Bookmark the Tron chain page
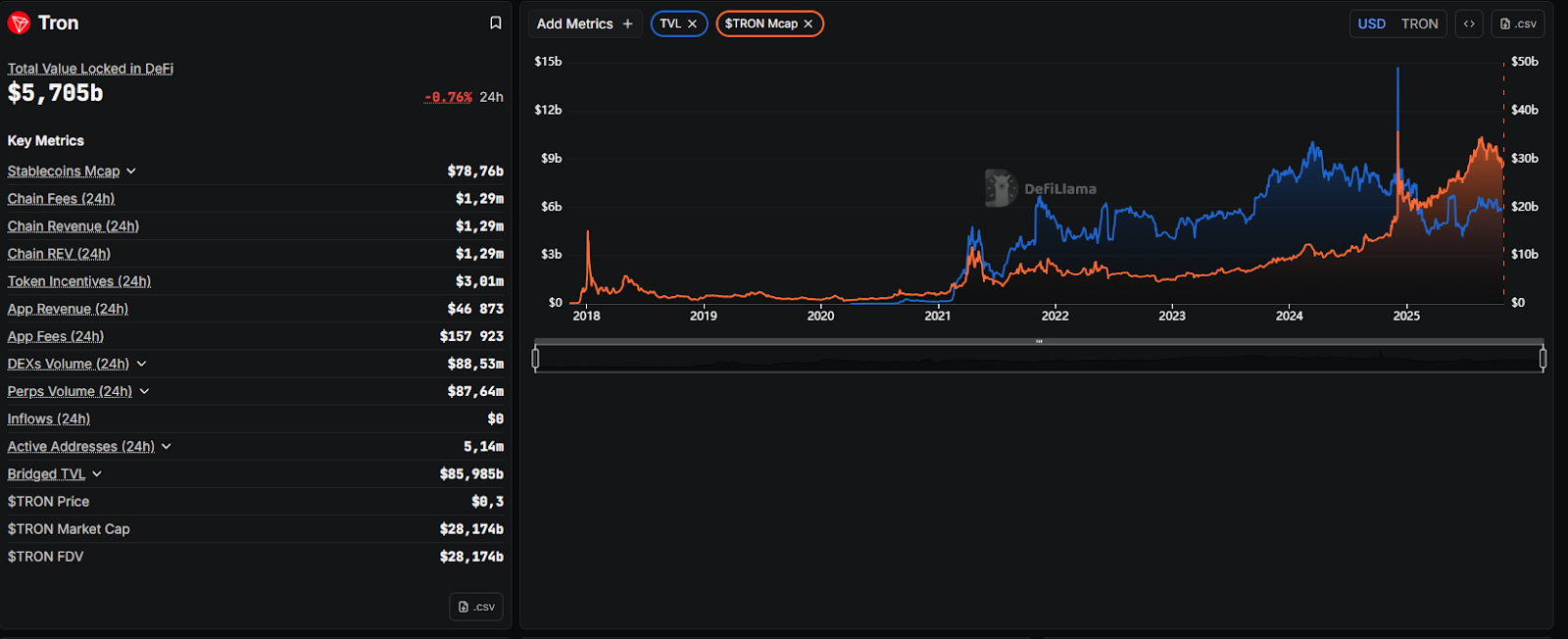 click(496, 24)
